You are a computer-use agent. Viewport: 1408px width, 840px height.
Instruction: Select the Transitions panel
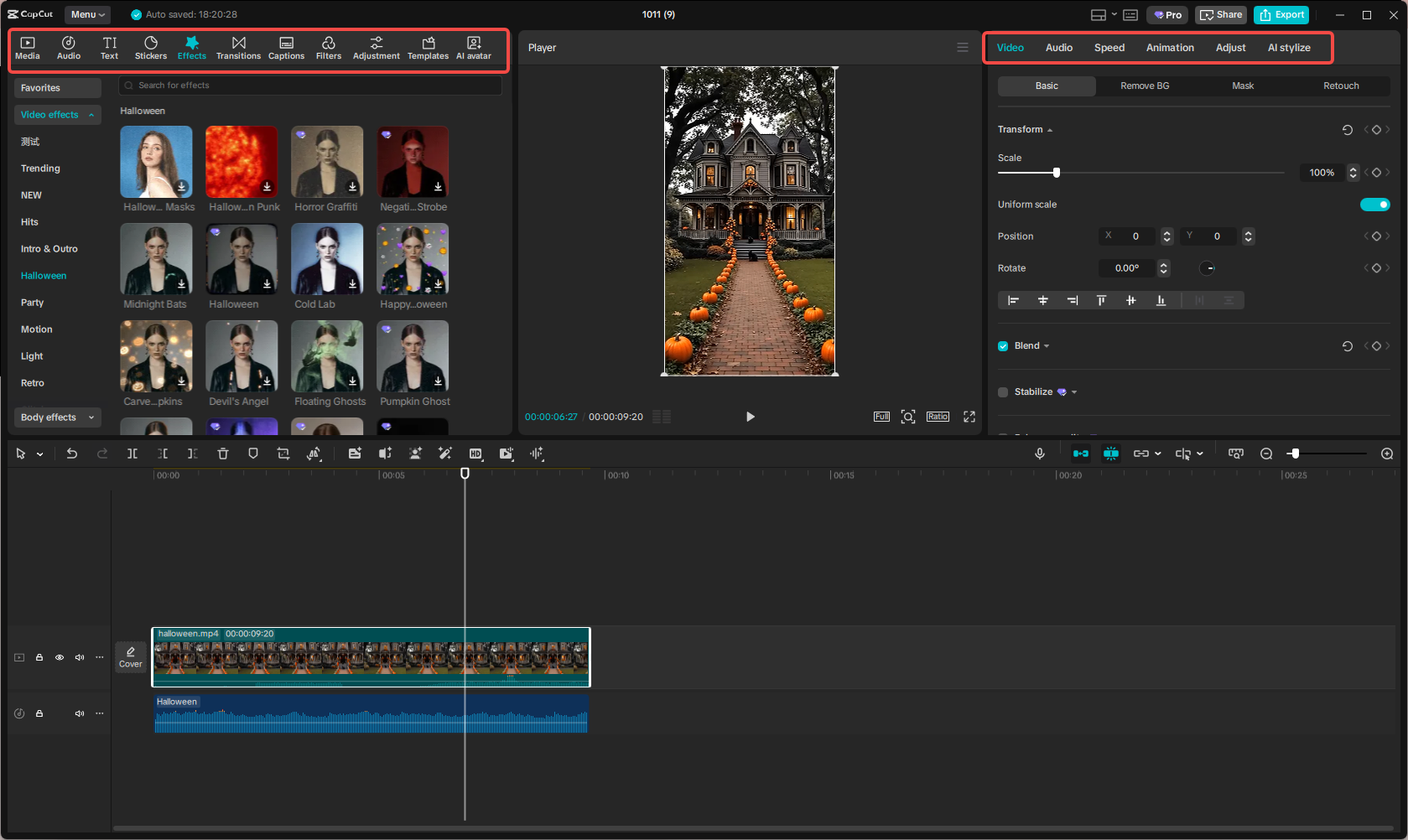coord(238,47)
